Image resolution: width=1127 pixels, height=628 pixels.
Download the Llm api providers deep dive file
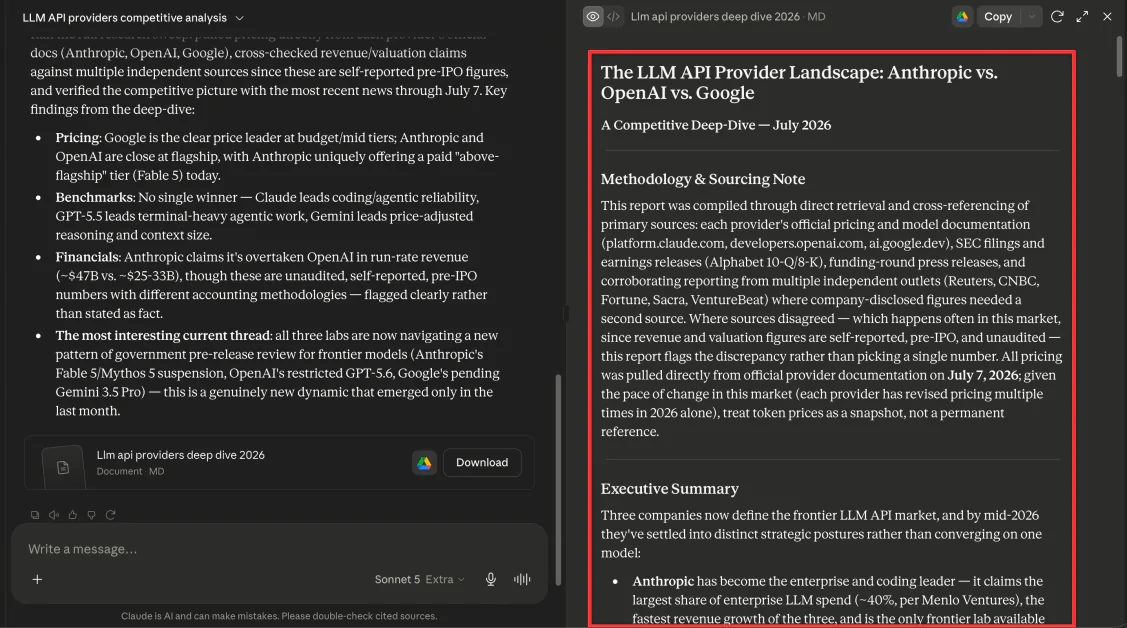(x=482, y=463)
